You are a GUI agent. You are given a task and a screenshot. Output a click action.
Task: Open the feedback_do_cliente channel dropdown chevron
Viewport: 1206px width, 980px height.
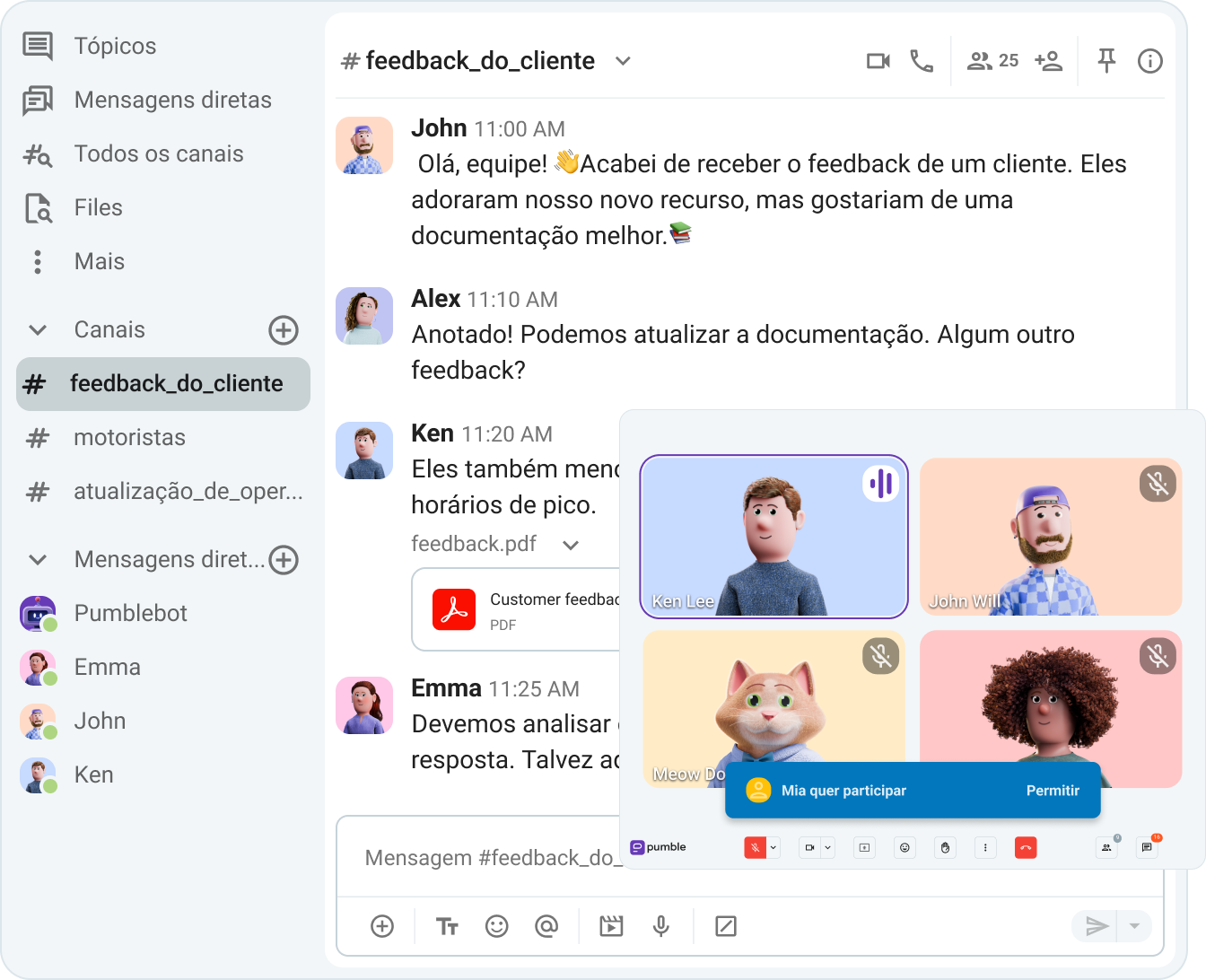coord(623,61)
